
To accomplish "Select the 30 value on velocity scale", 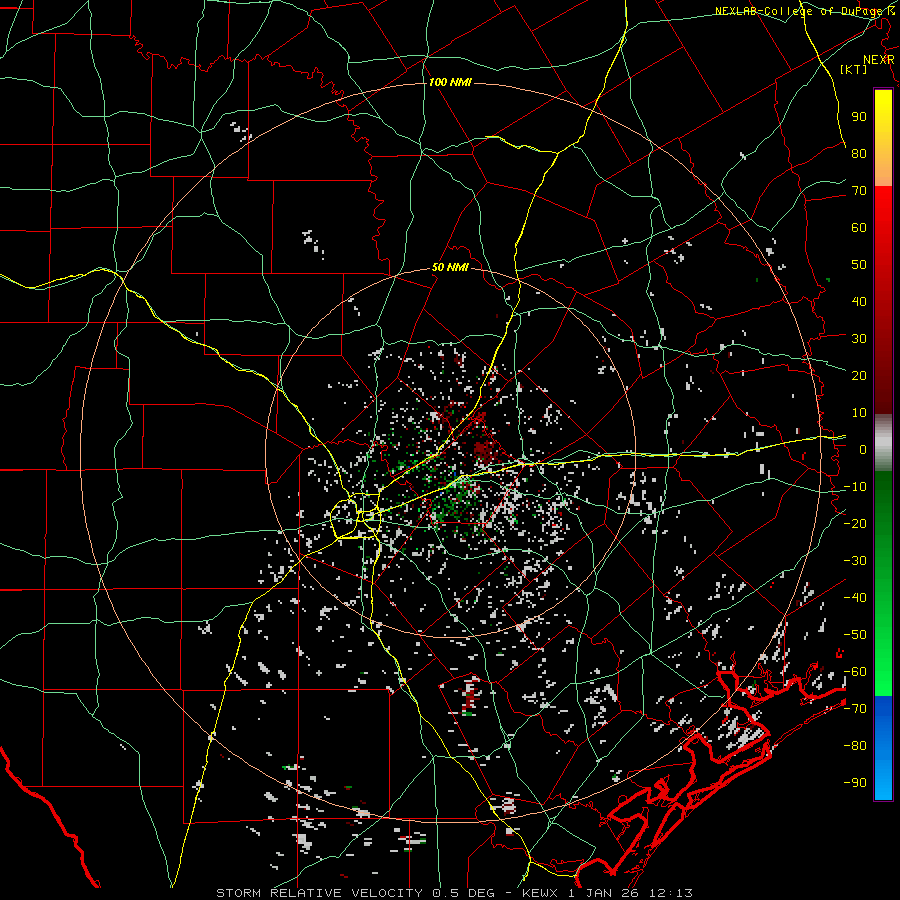I will [859, 339].
